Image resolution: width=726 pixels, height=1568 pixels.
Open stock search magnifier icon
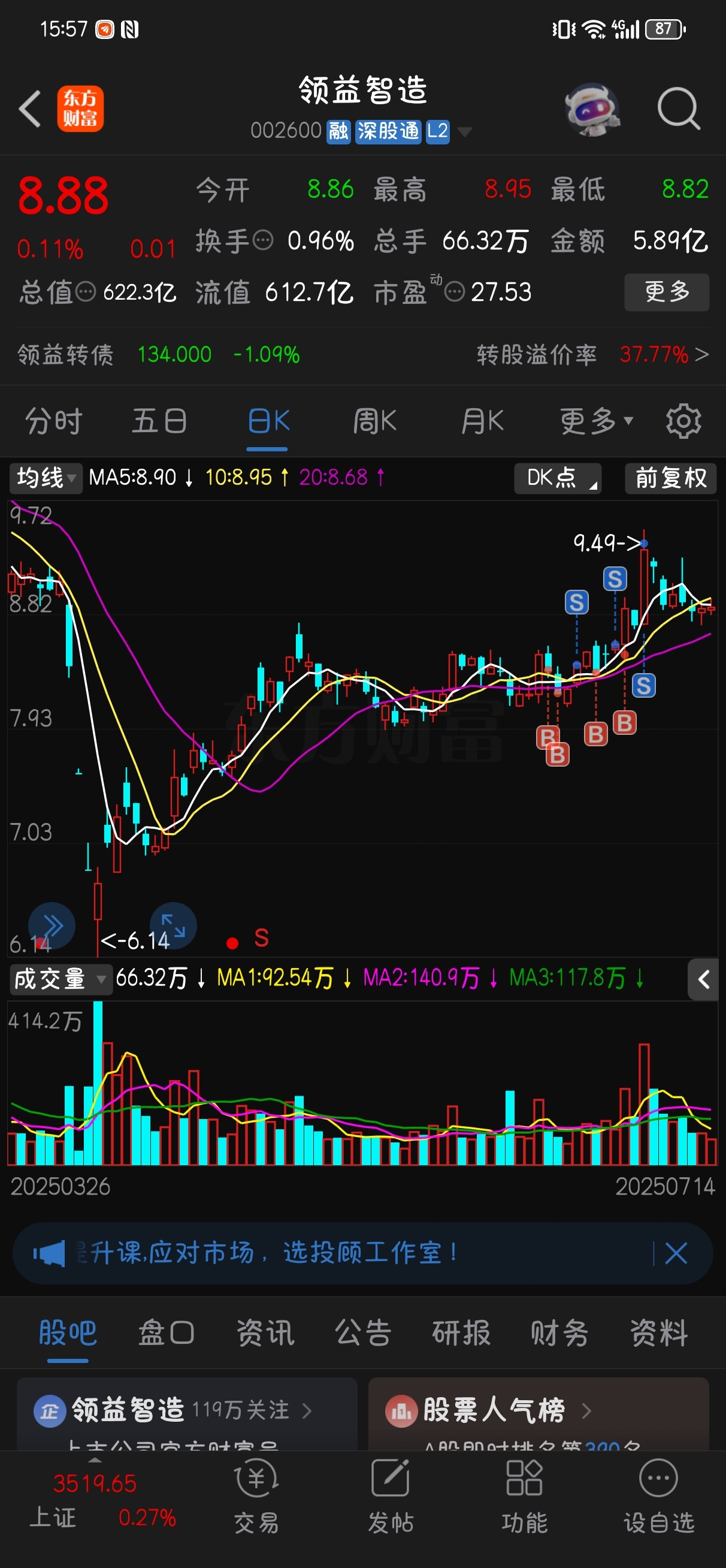(679, 109)
